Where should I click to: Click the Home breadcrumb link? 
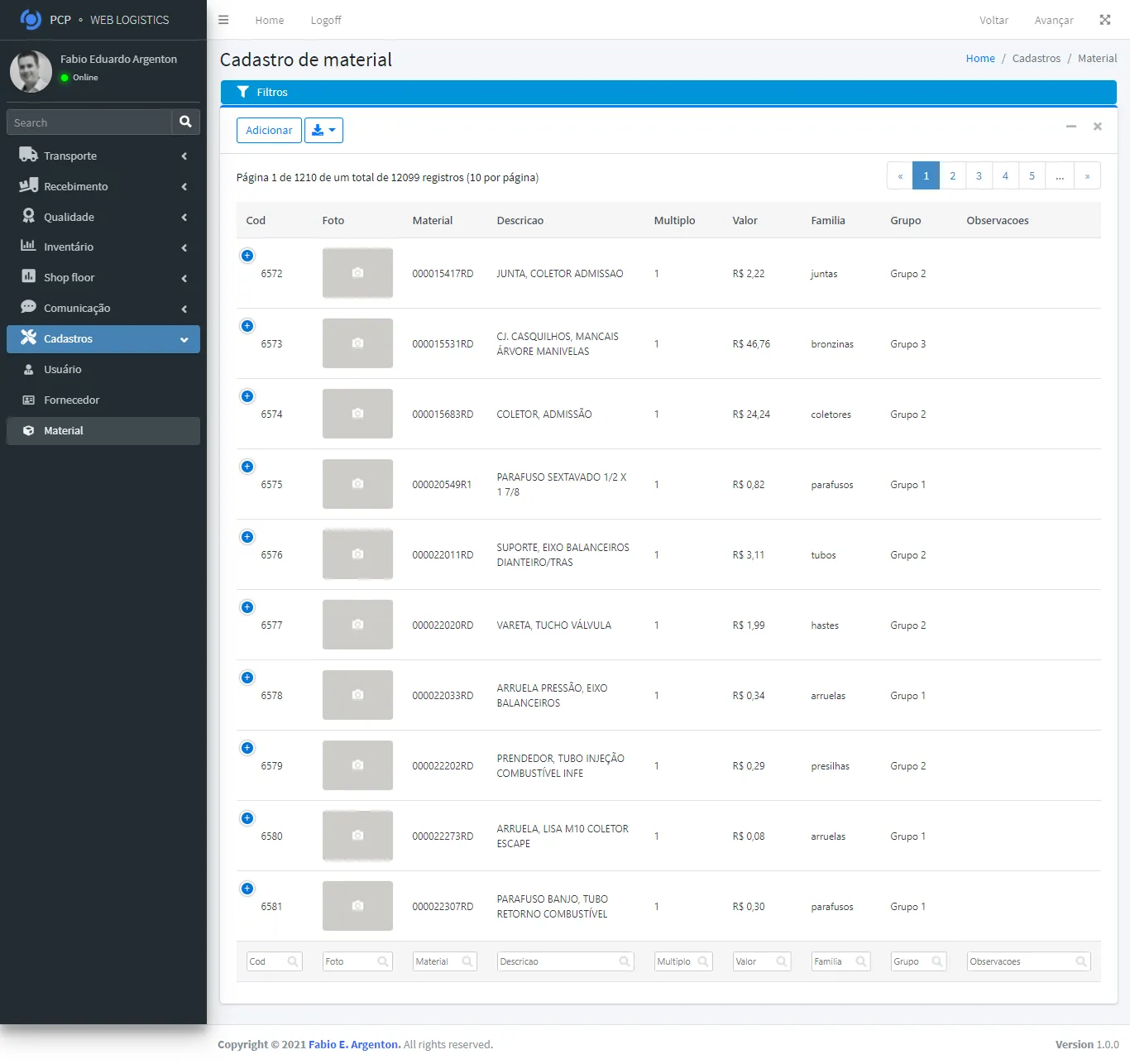pyautogui.click(x=980, y=58)
